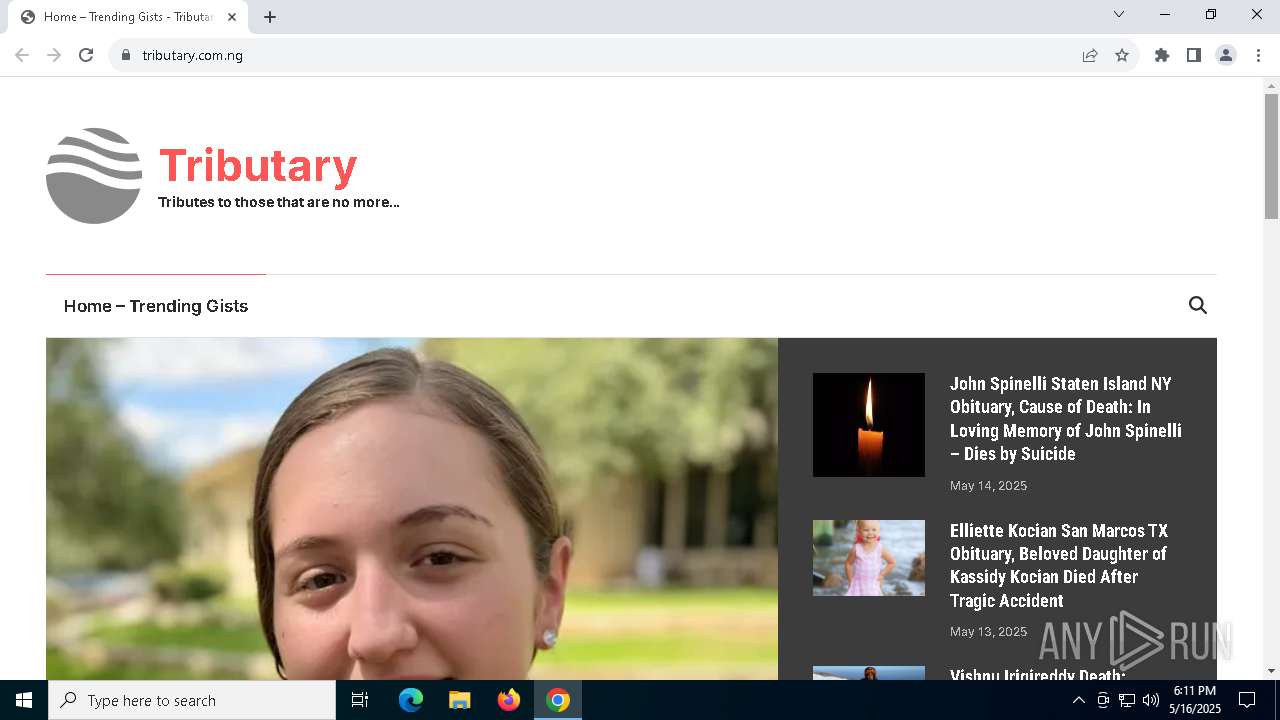Open the Elliette Kocian child photo thumbnail
This screenshot has width=1280, height=720.
[869, 558]
